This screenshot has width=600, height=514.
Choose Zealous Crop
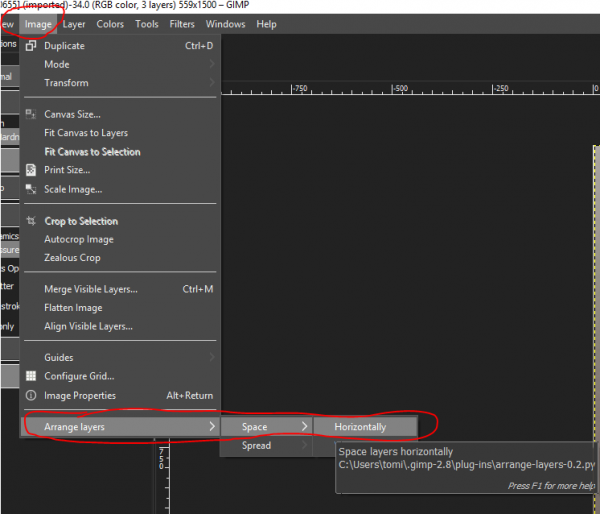(x=120, y=258)
